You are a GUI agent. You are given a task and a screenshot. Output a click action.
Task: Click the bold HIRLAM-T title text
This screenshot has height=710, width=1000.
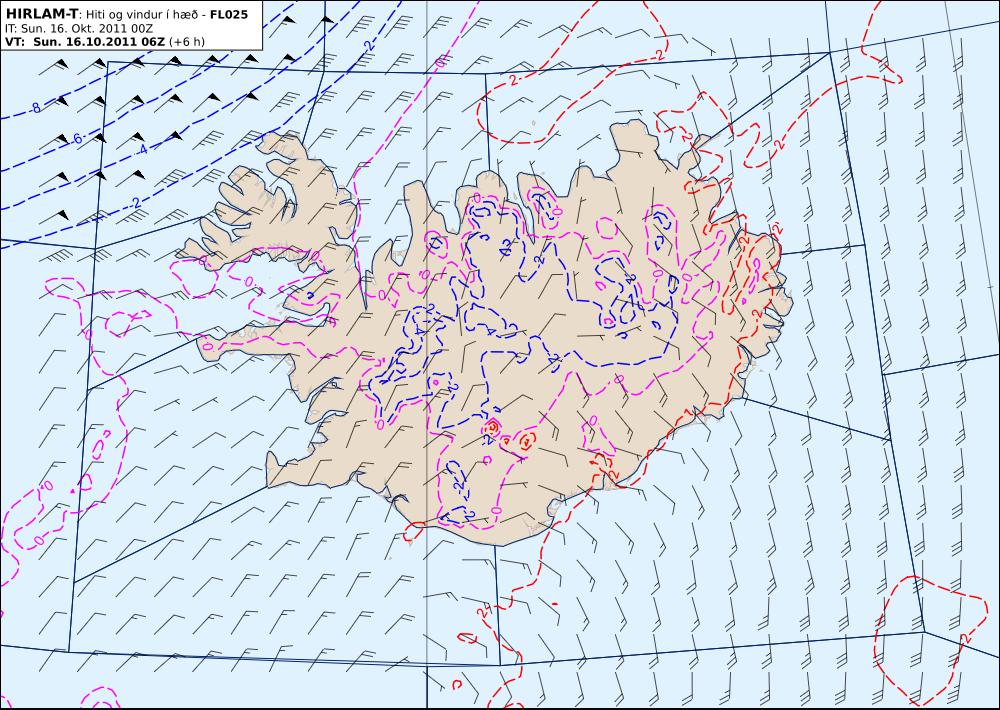pos(41,14)
